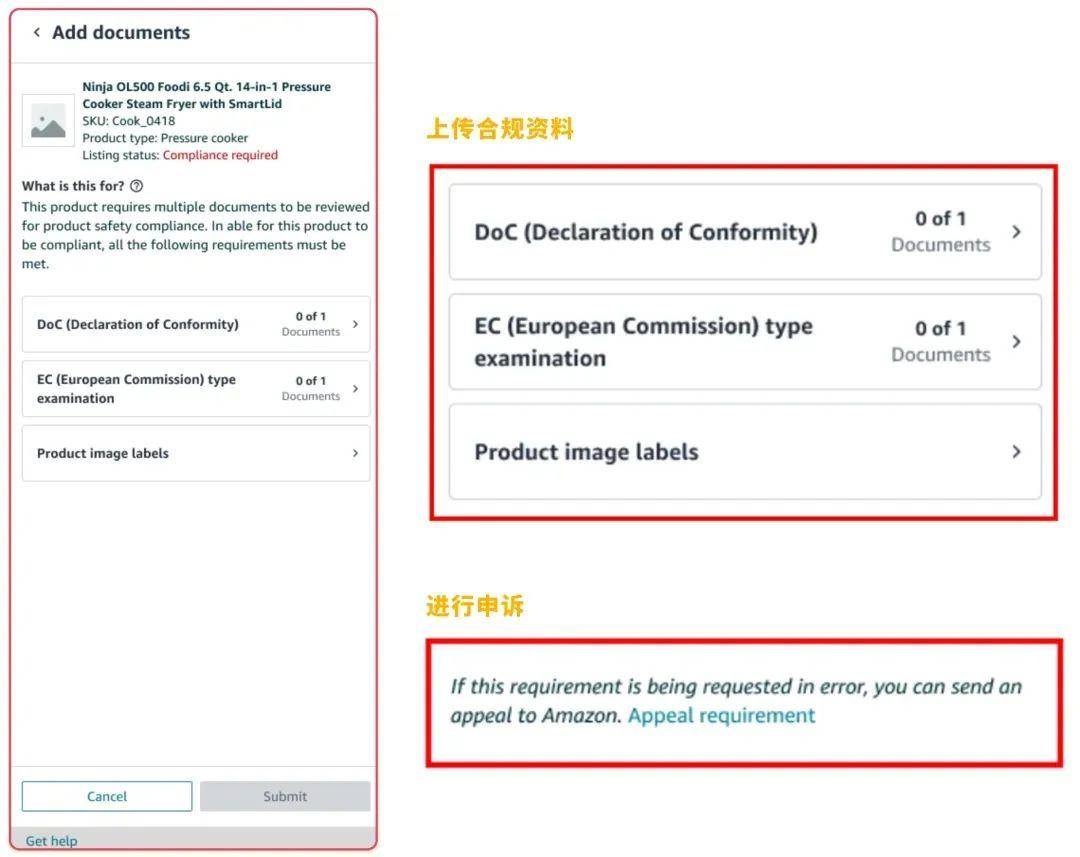Expand EC type examination chevron in left panel
Viewport: 1080px width, 857px height.
coord(355,389)
